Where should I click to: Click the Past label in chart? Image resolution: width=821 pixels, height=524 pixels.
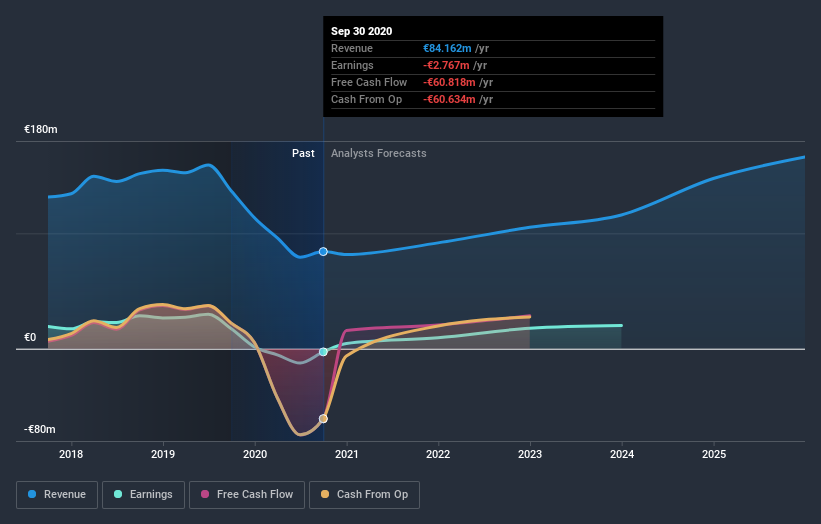(x=303, y=153)
